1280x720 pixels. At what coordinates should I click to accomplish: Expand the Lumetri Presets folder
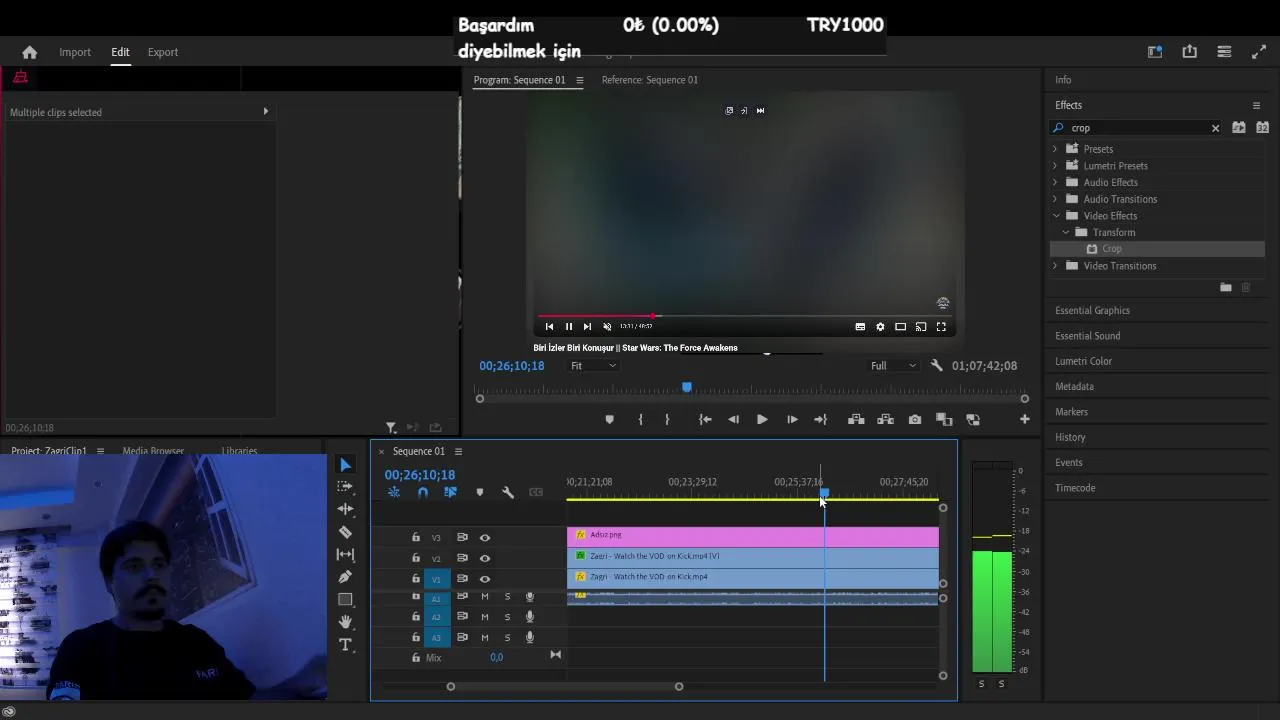pyautogui.click(x=1054, y=166)
